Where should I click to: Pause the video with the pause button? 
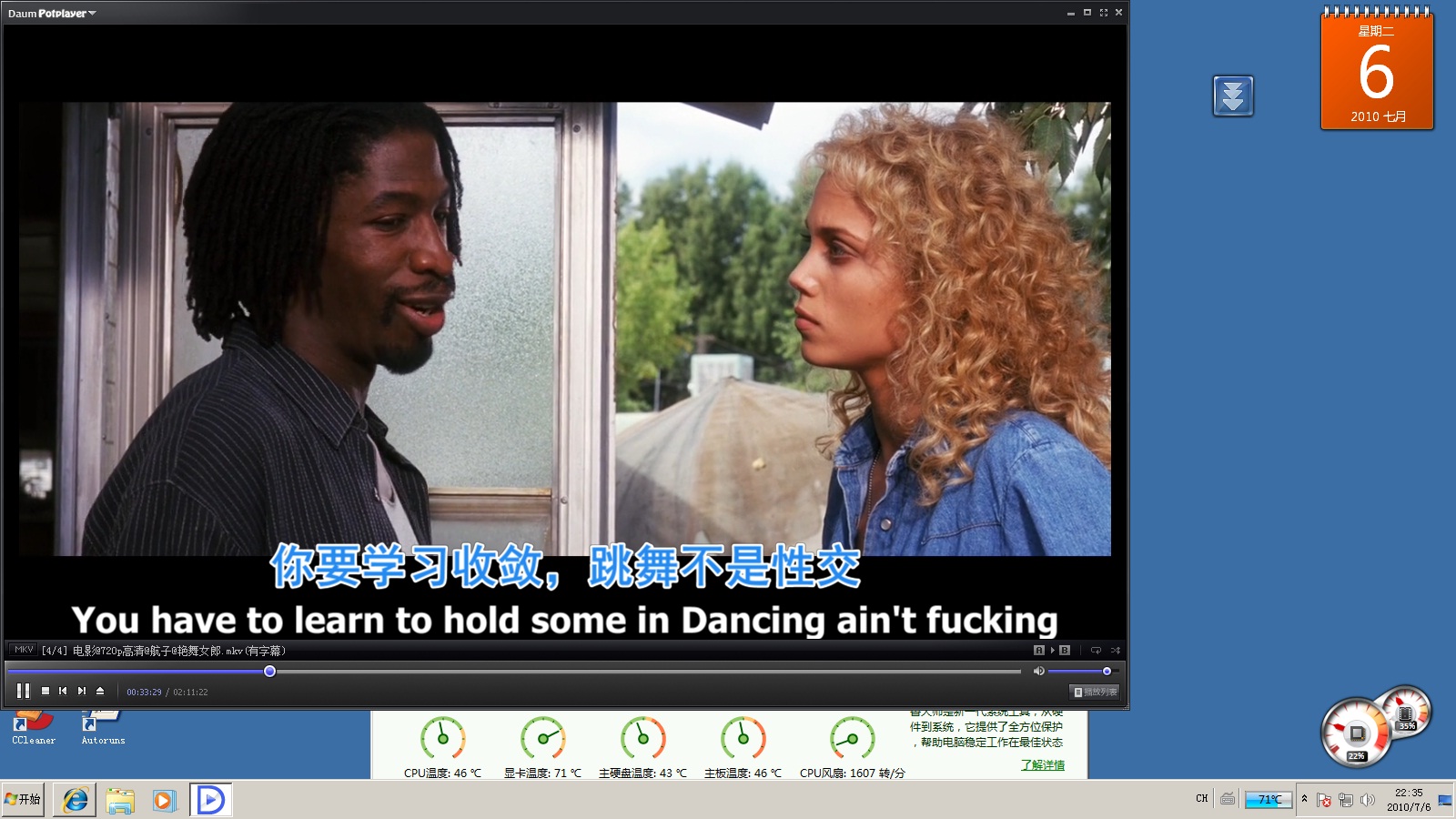point(24,692)
